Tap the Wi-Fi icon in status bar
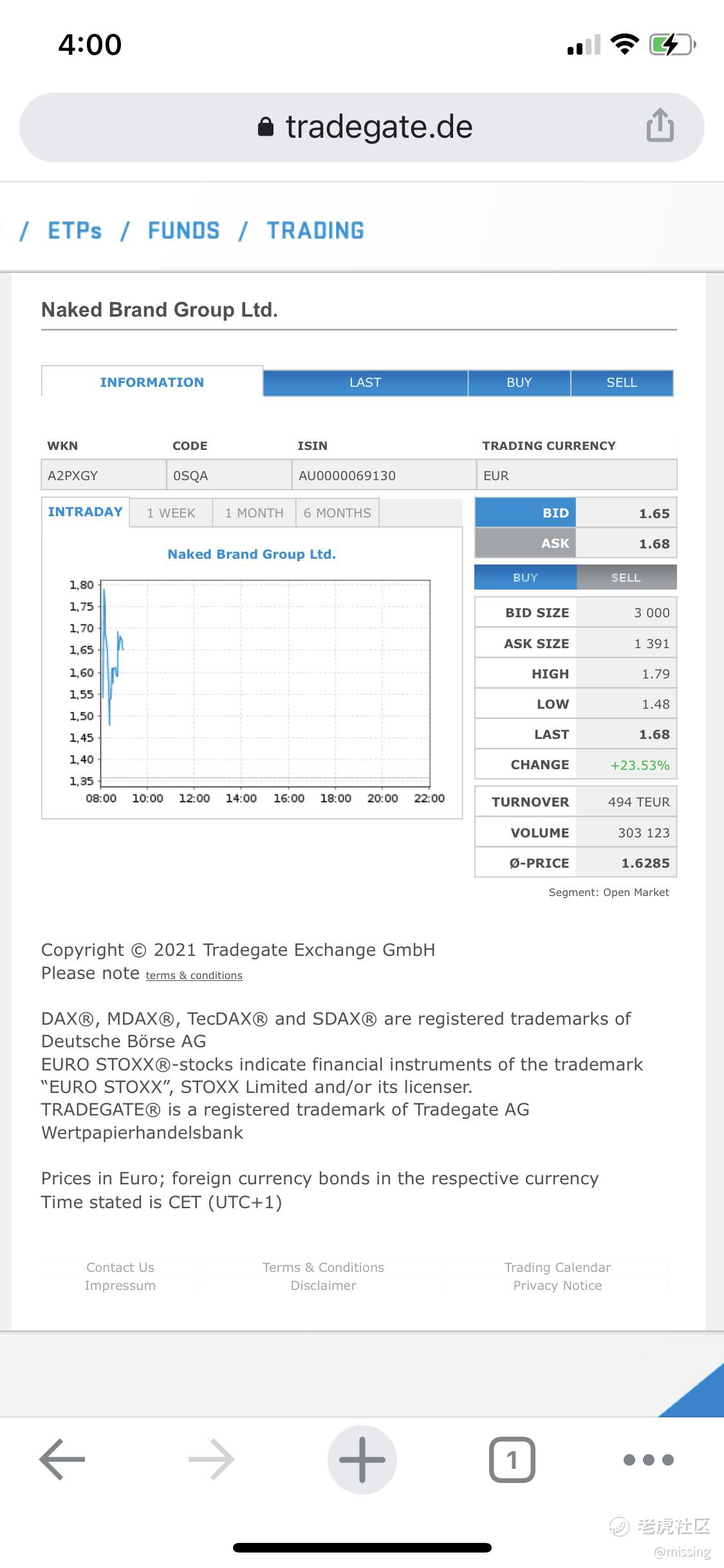 pos(624,44)
